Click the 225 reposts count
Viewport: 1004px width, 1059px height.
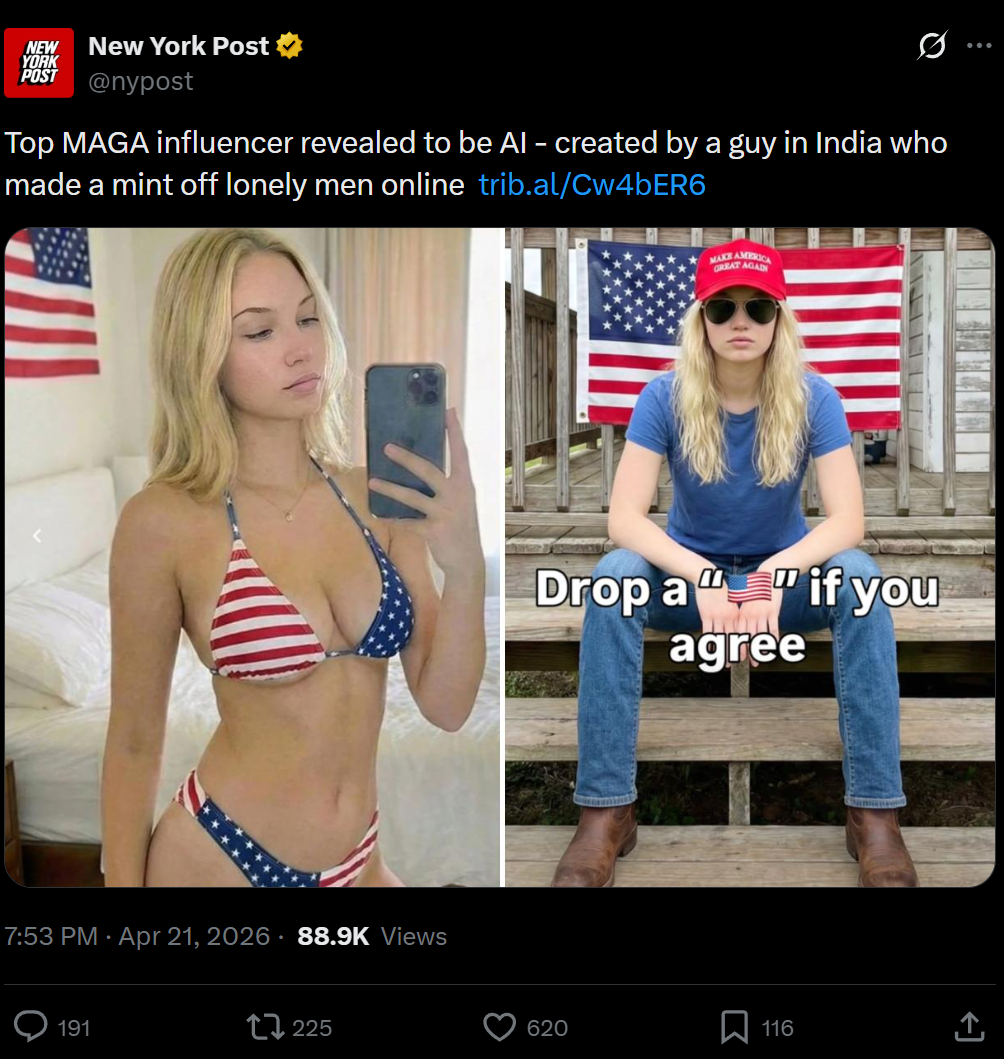(x=312, y=1028)
